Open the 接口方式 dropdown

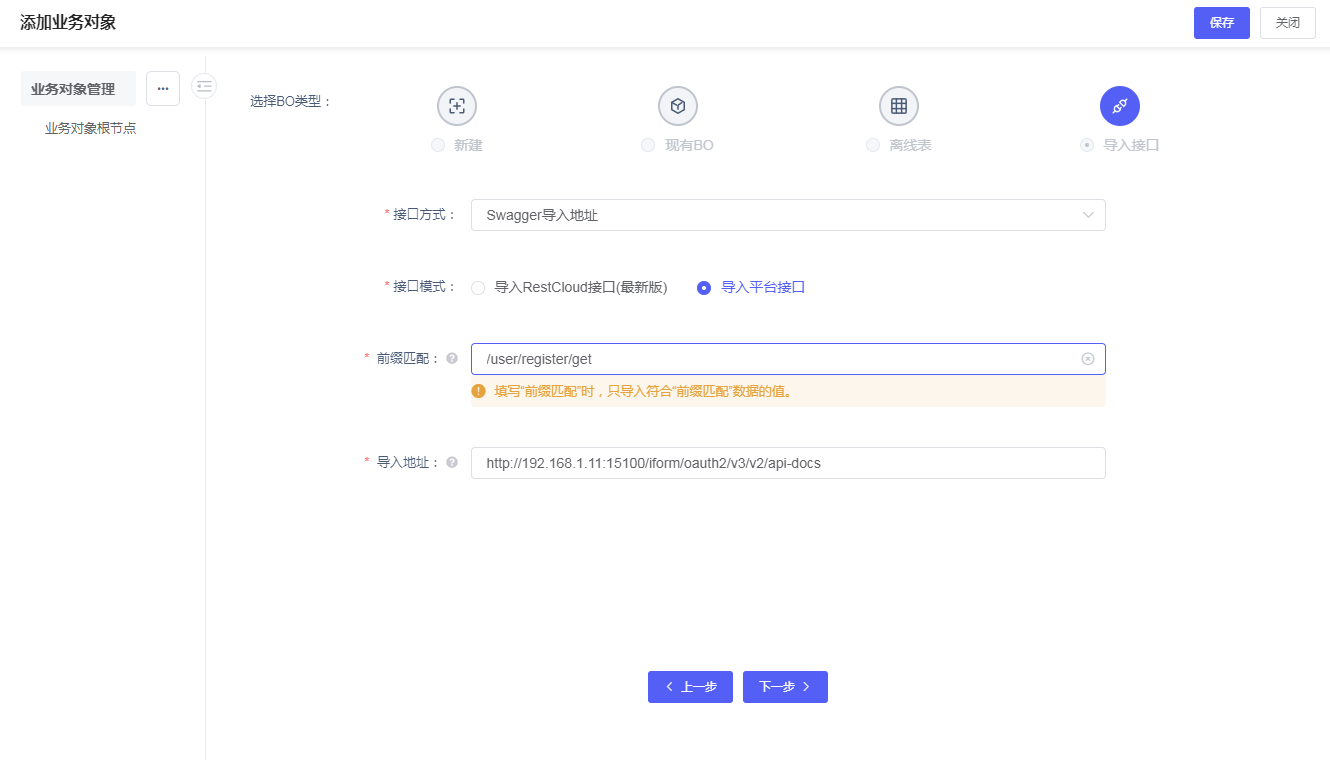coord(787,215)
